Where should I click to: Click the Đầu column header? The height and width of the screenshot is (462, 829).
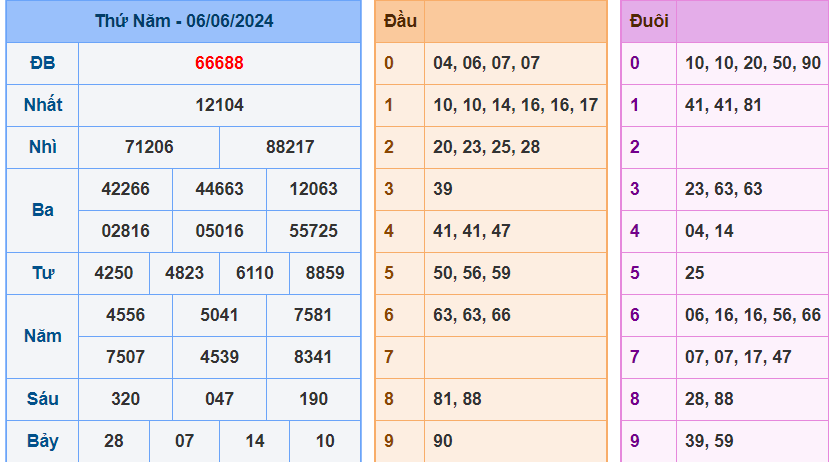[x=400, y=21]
